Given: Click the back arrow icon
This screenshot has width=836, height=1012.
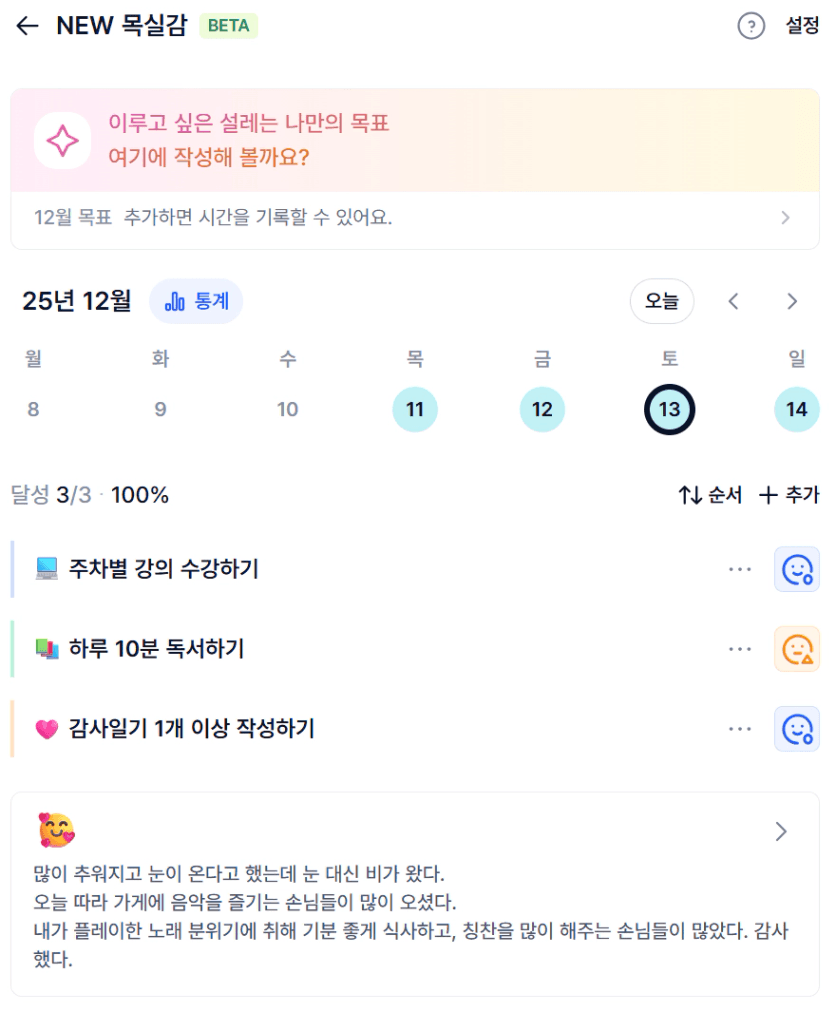Looking at the screenshot, I should pyautogui.click(x=27, y=26).
